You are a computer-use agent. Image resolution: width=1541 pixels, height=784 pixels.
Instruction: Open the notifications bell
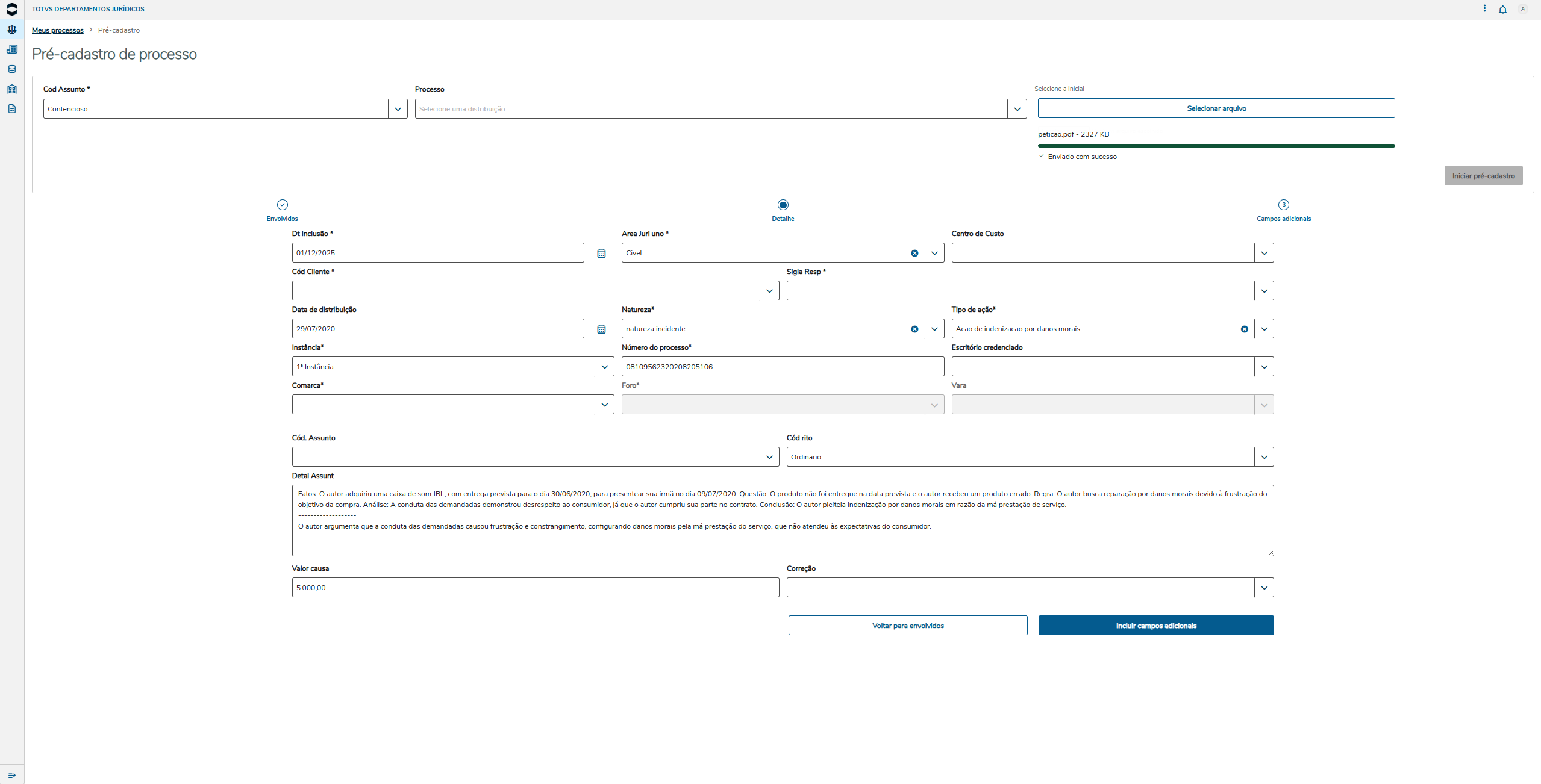click(1502, 10)
